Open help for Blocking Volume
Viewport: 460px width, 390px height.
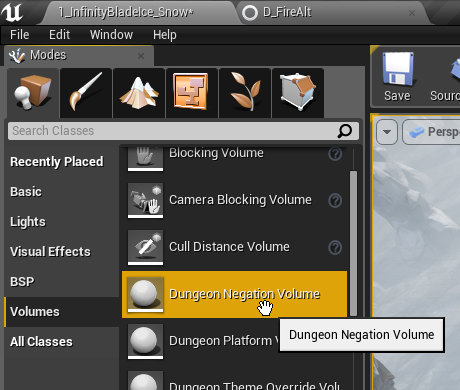click(x=335, y=154)
